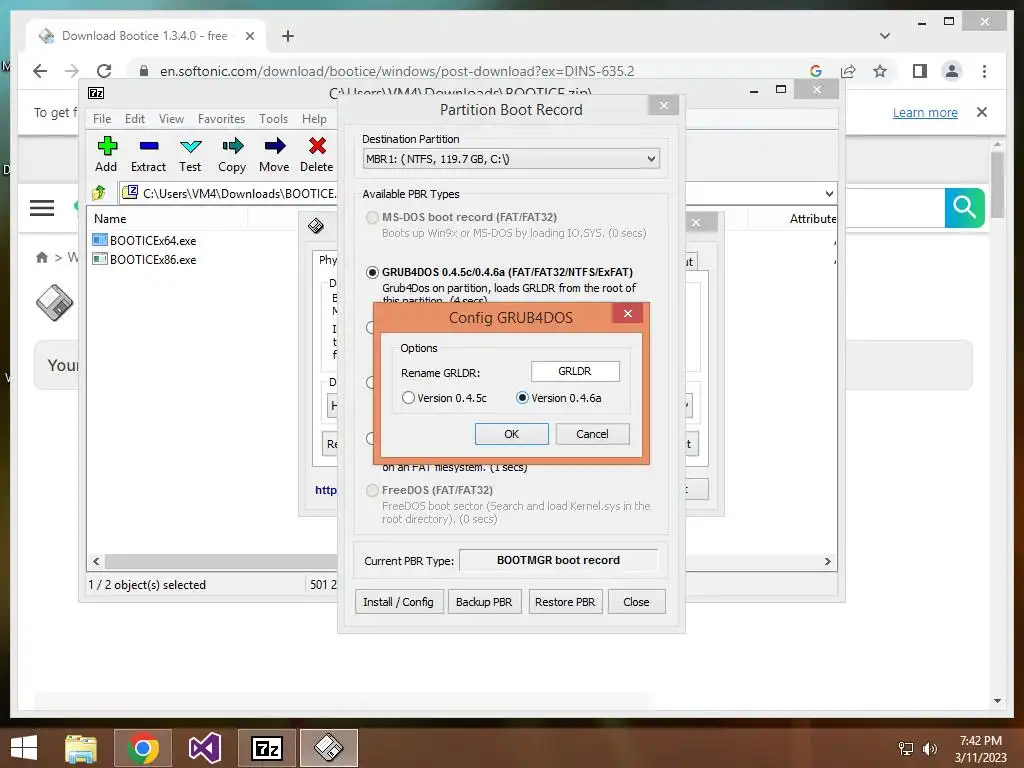The image size is (1024, 768).
Task: Open the Tools menu in 7-Zip
Action: click(x=273, y=119)
